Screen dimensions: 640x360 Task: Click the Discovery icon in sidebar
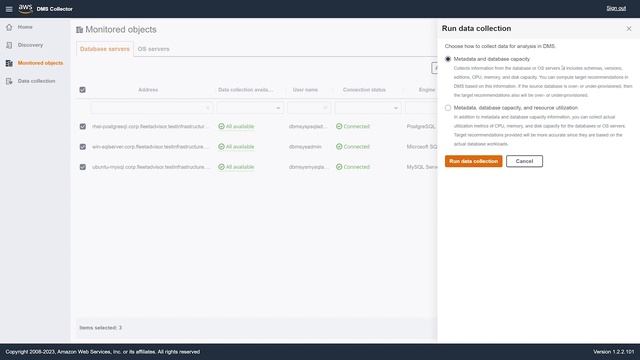pos(9,45)
